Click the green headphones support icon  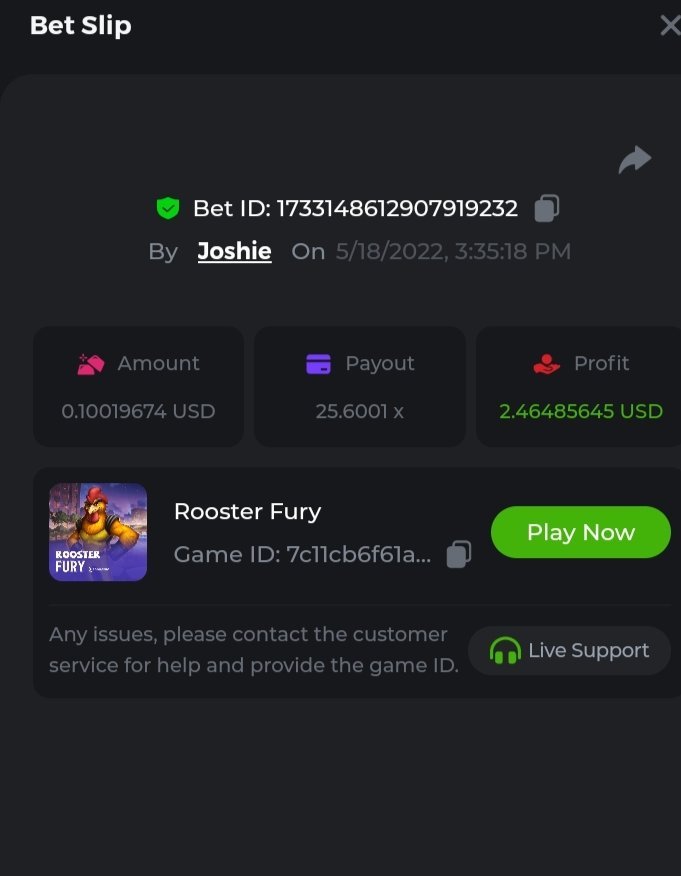(x=505, y=651)
